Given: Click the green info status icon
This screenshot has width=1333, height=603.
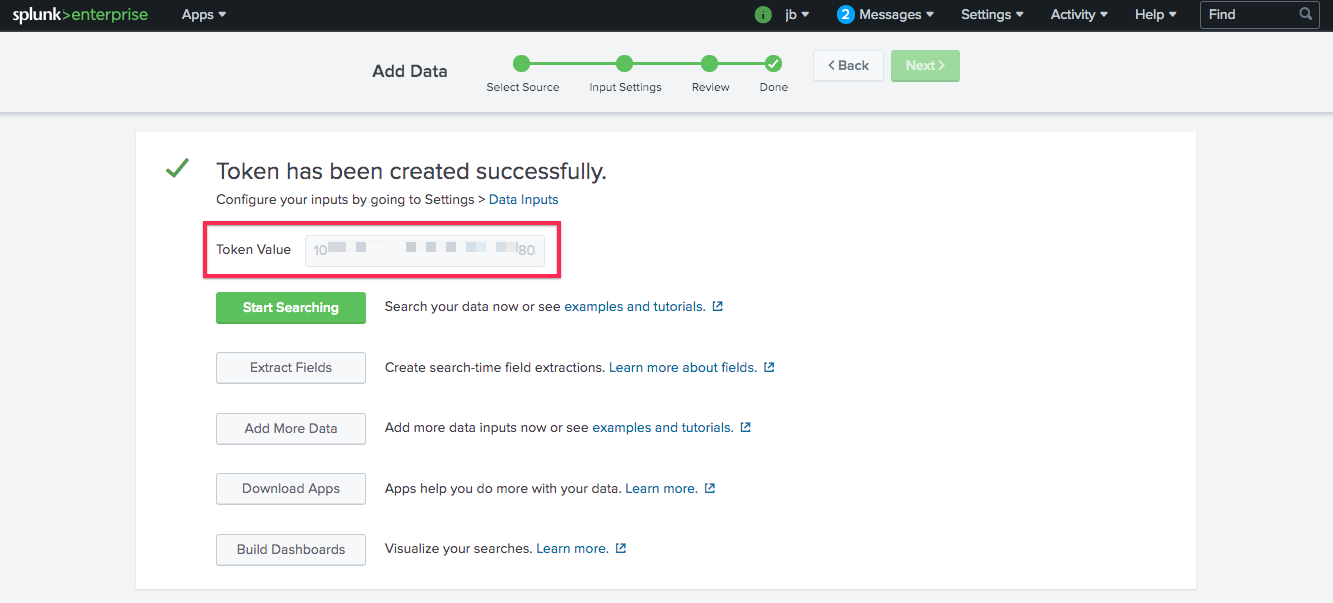Looking at the screenshot, I should pos(763,15).
